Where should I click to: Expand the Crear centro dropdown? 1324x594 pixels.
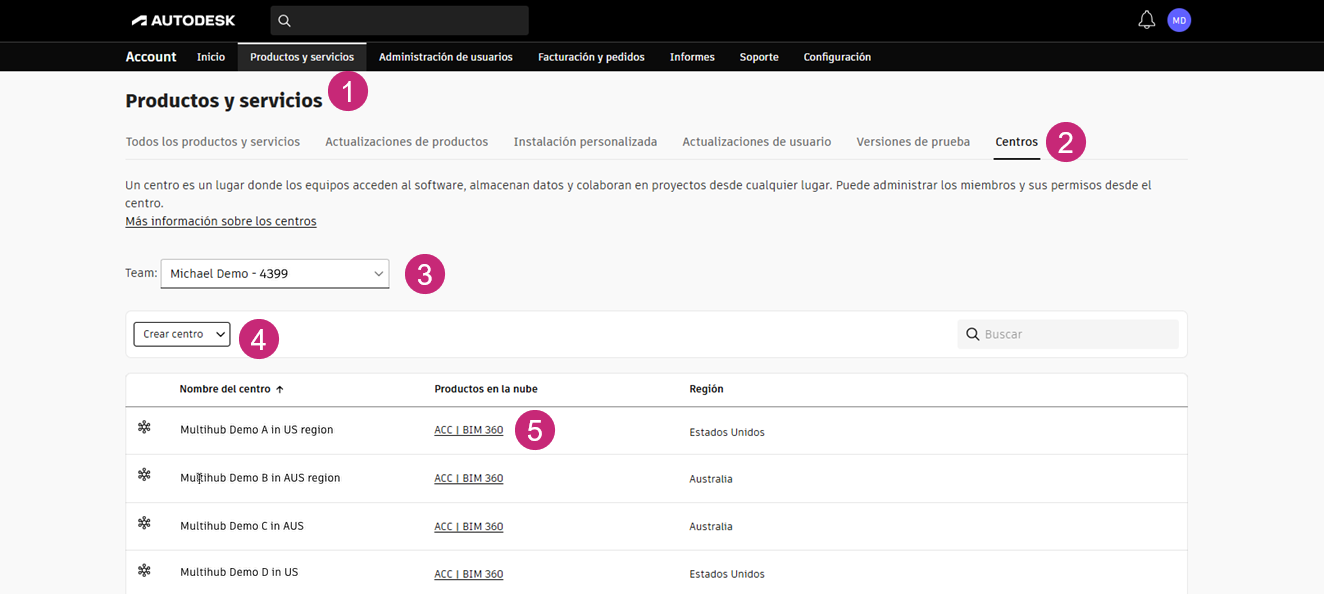pos(182,334)
